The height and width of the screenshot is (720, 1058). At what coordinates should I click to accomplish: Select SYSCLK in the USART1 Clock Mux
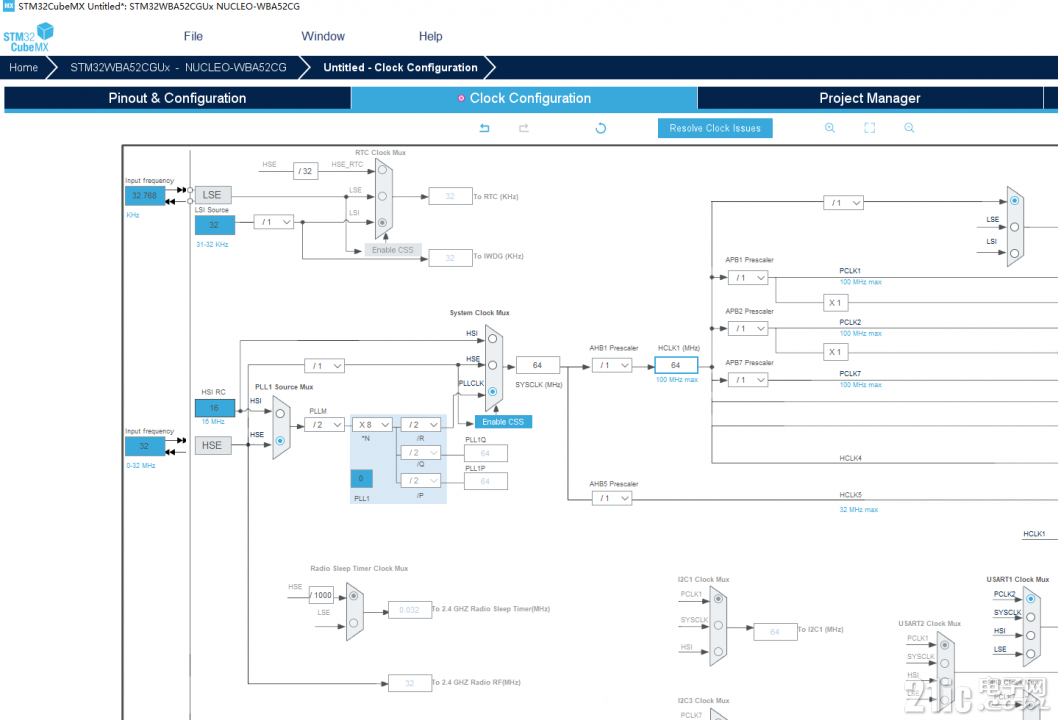pyautogui.click(x=1030, y=617)
